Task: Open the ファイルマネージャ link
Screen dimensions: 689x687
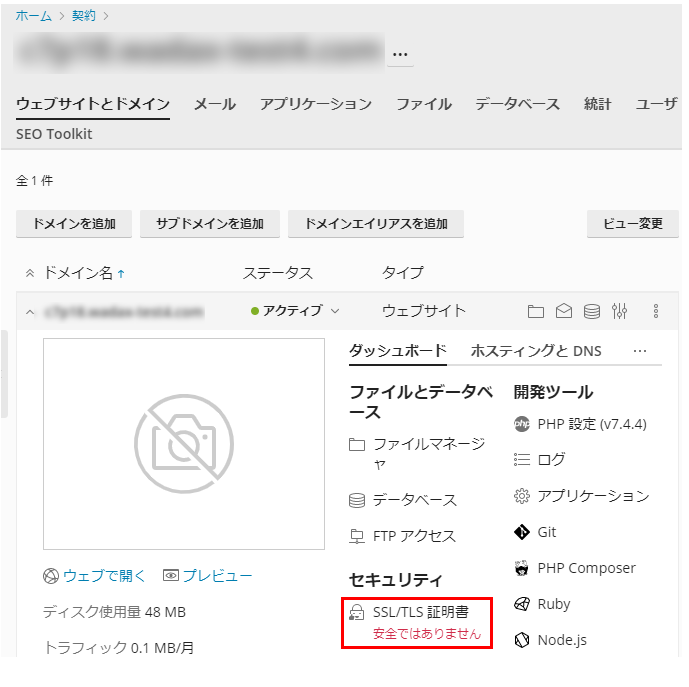Action: 429,454
